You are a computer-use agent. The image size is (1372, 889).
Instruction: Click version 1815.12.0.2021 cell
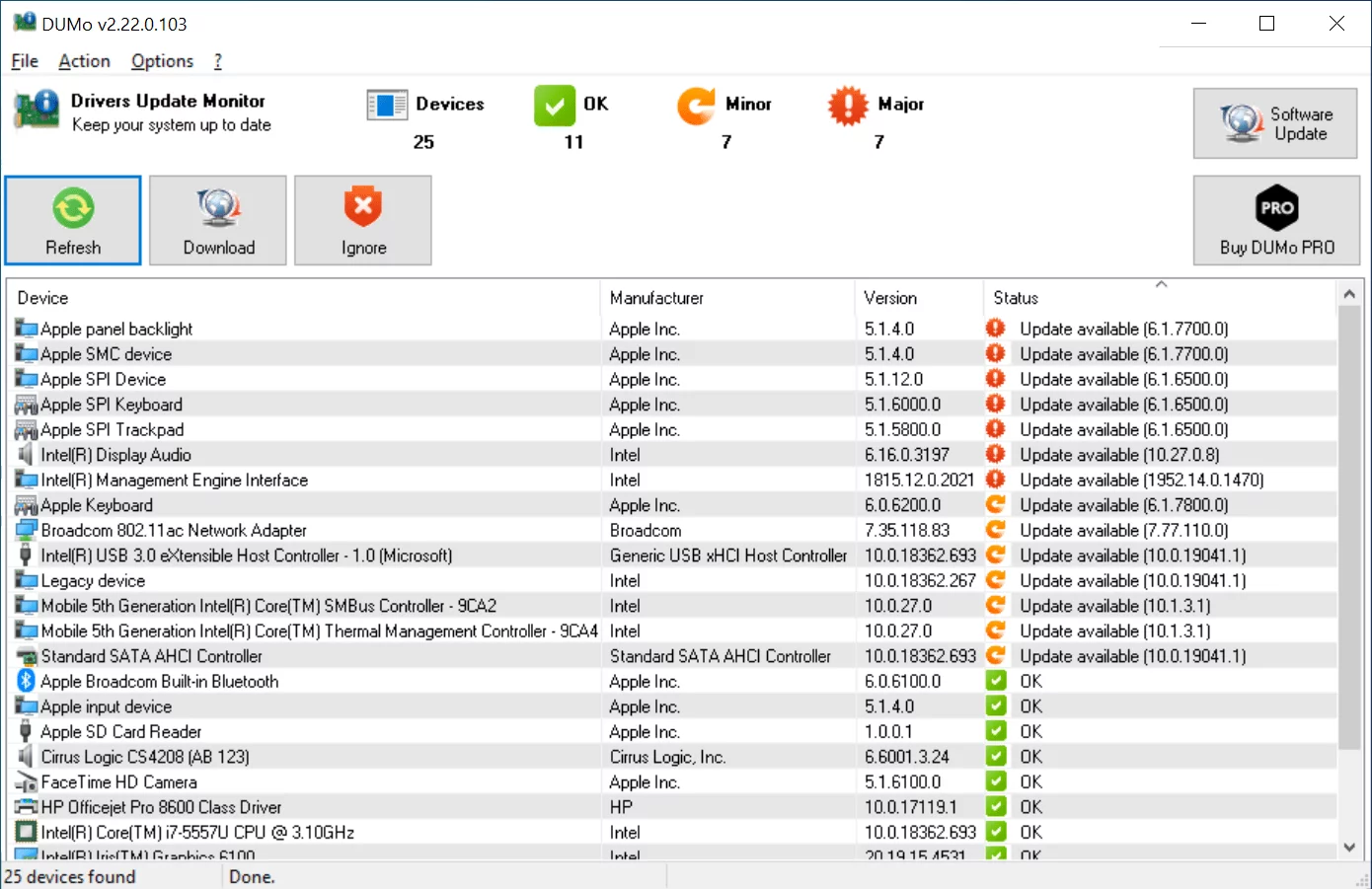919,480
